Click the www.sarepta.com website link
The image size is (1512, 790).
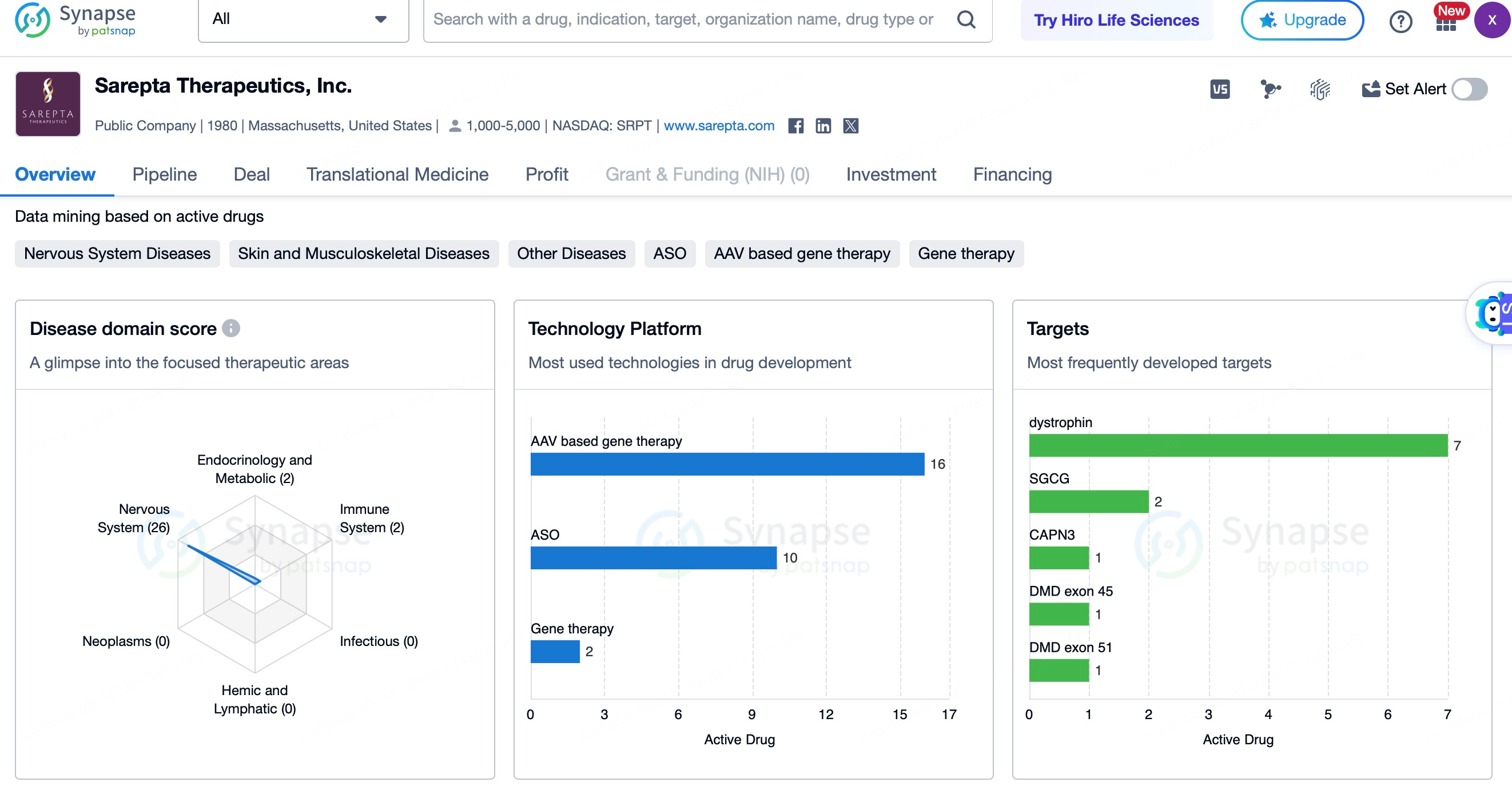click(x=720, y=125)
